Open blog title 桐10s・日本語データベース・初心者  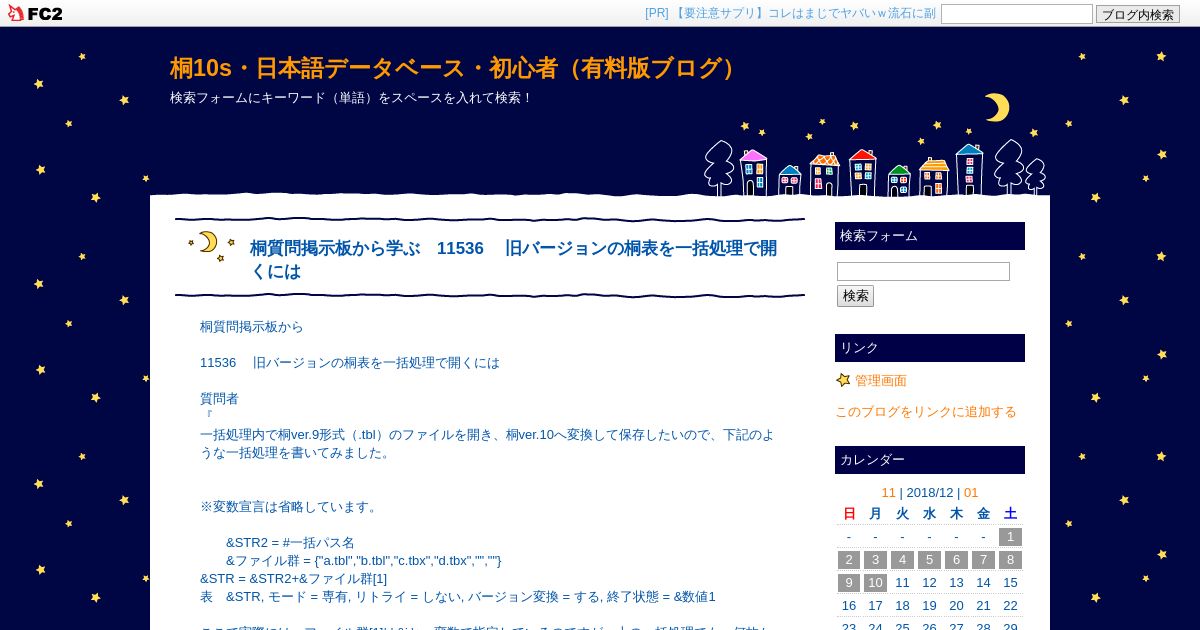click(x=456, y=68)
